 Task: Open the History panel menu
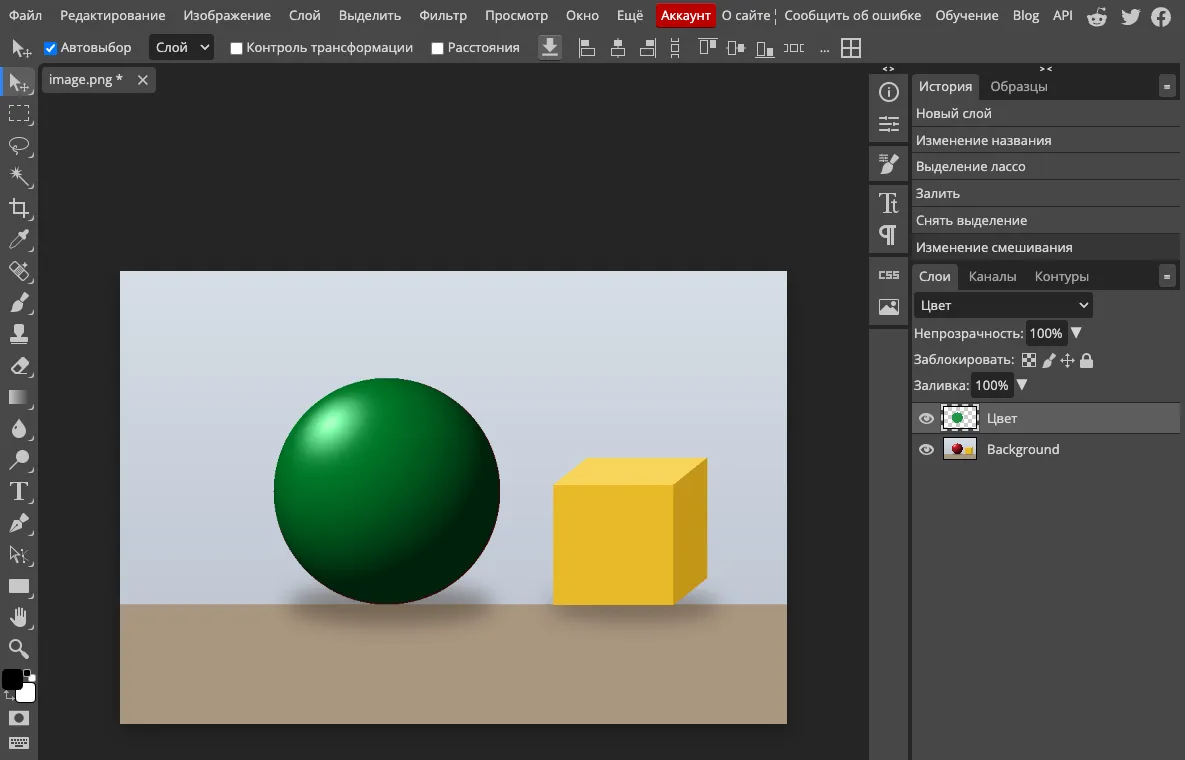(1167, 87)
